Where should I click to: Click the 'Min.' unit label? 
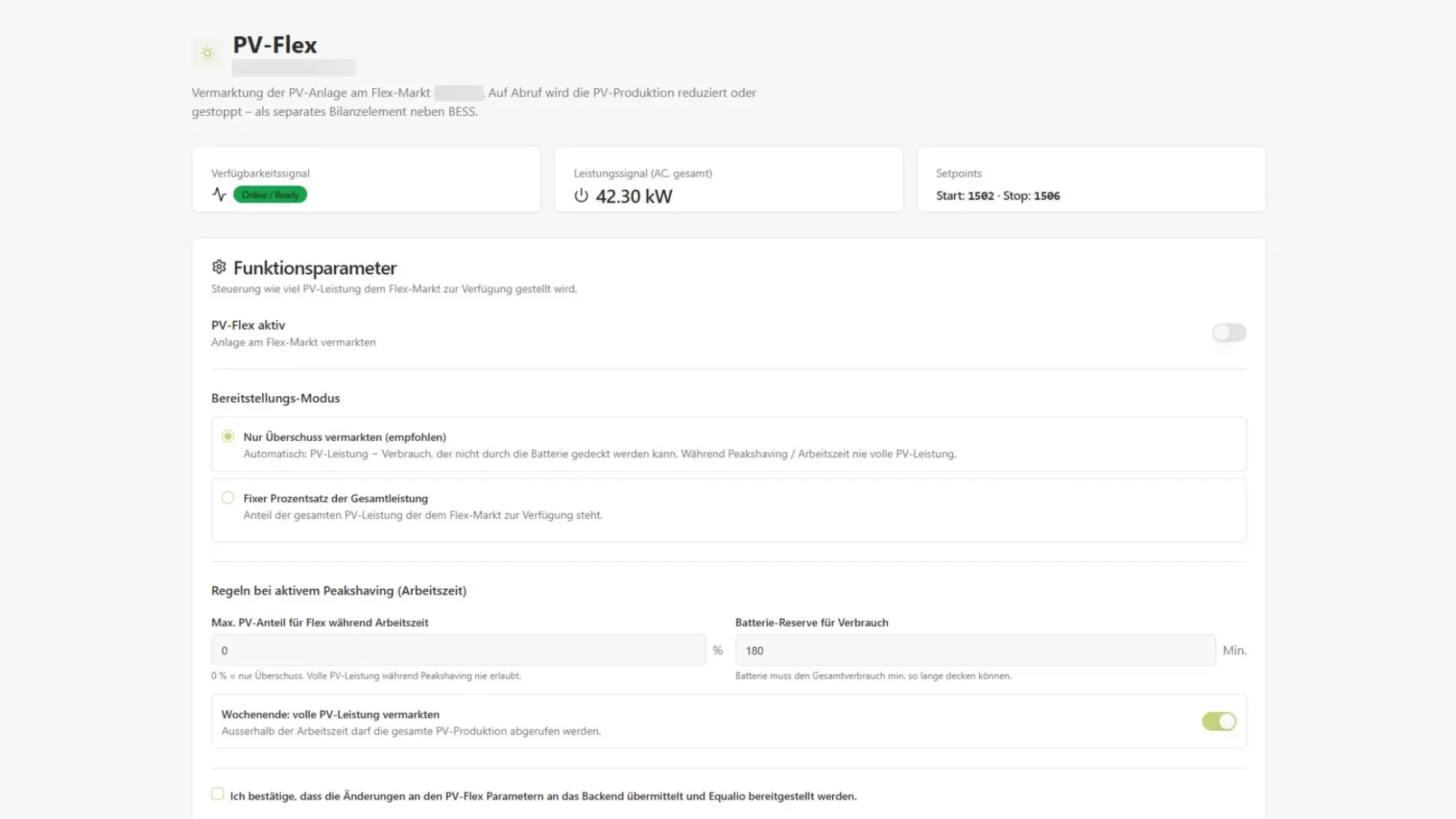1234,650
